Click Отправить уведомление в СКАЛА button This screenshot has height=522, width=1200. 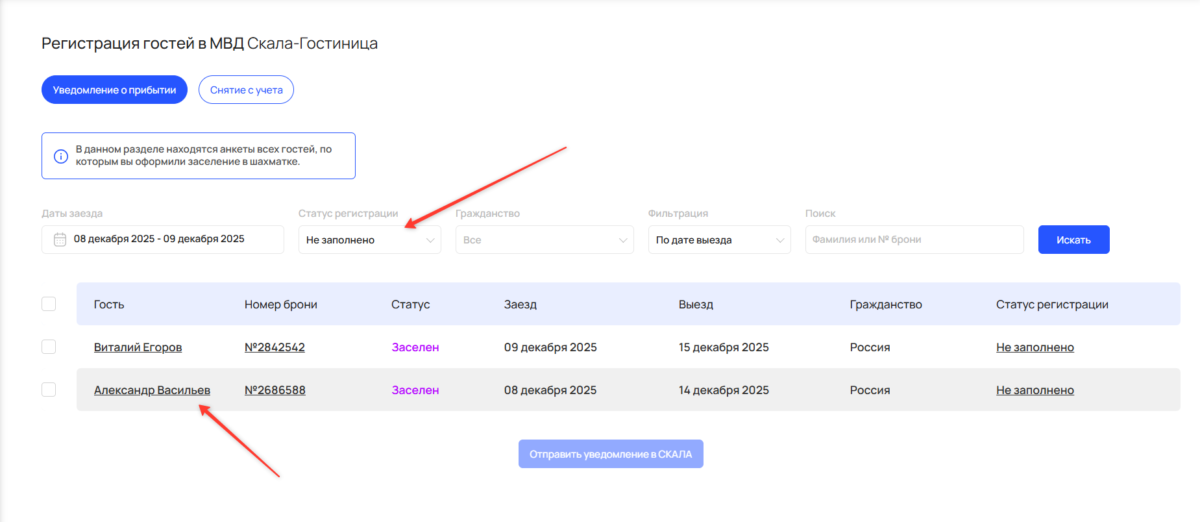point(610,454)
